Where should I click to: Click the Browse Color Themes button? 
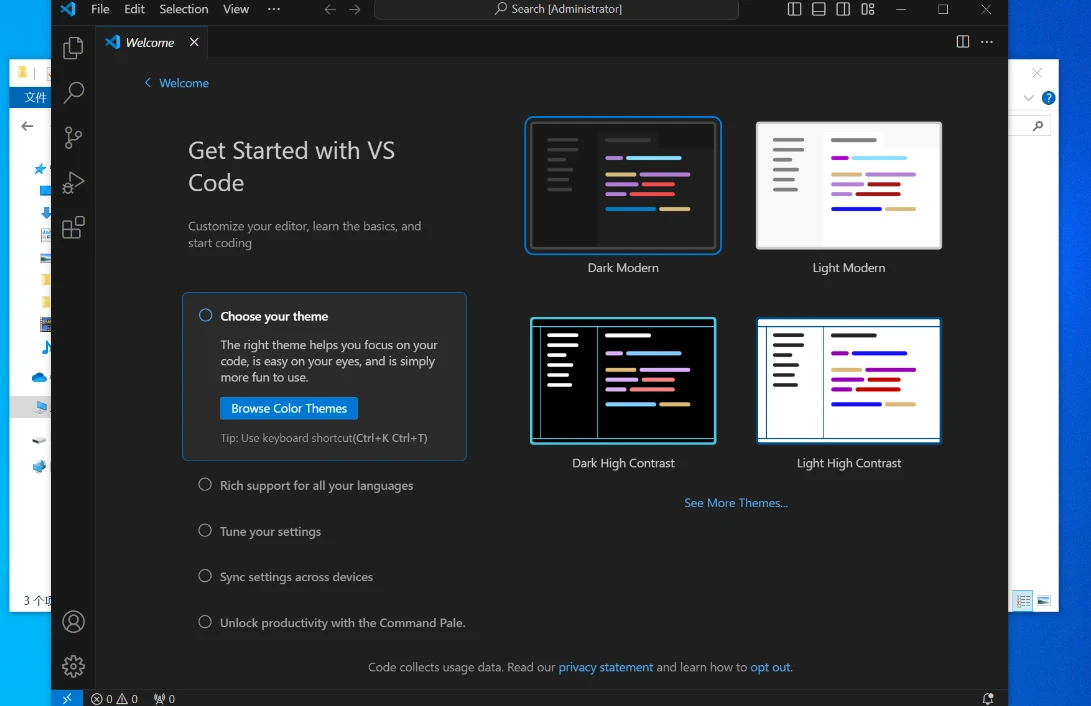pos(289,408)
